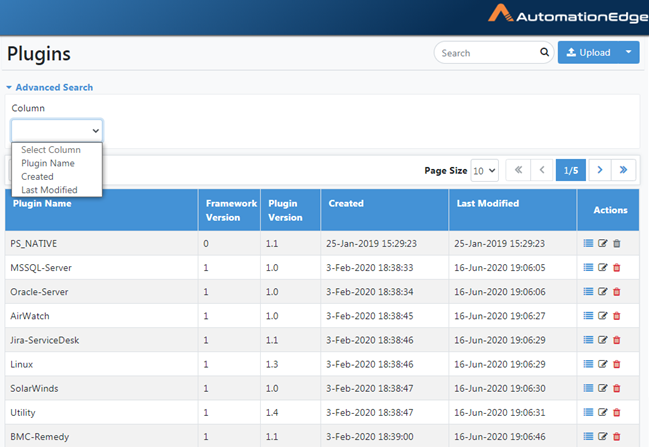Jump to last page of results
Screen dimensions: 649x447
(x=623, y=170)
